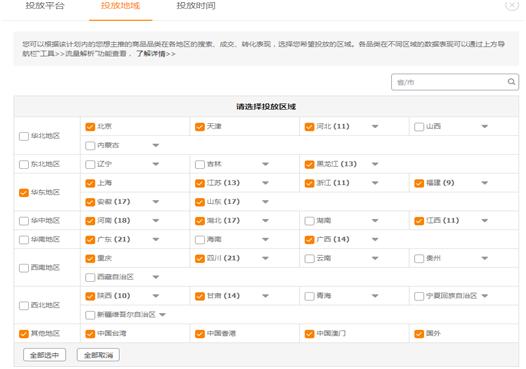This screenshot has height=369, width=526.
Task: Check the 湖南 checkbox
Action: pos(309,221)
